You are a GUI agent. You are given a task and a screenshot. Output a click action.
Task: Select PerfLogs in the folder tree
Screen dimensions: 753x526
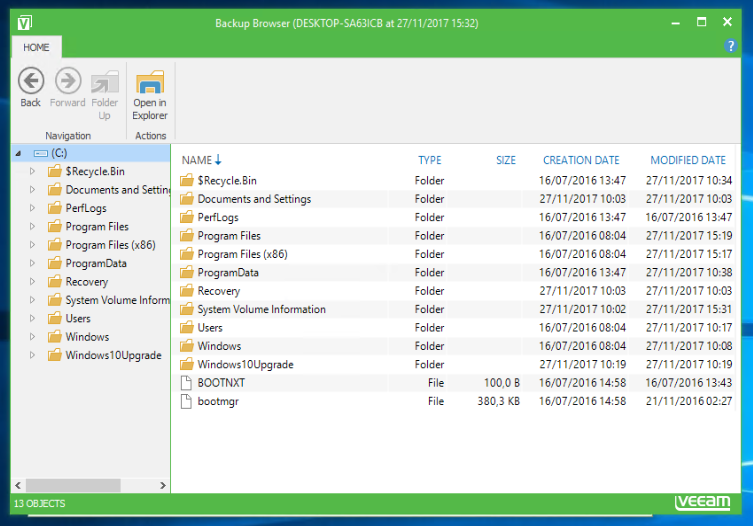(x=86, y=208)
